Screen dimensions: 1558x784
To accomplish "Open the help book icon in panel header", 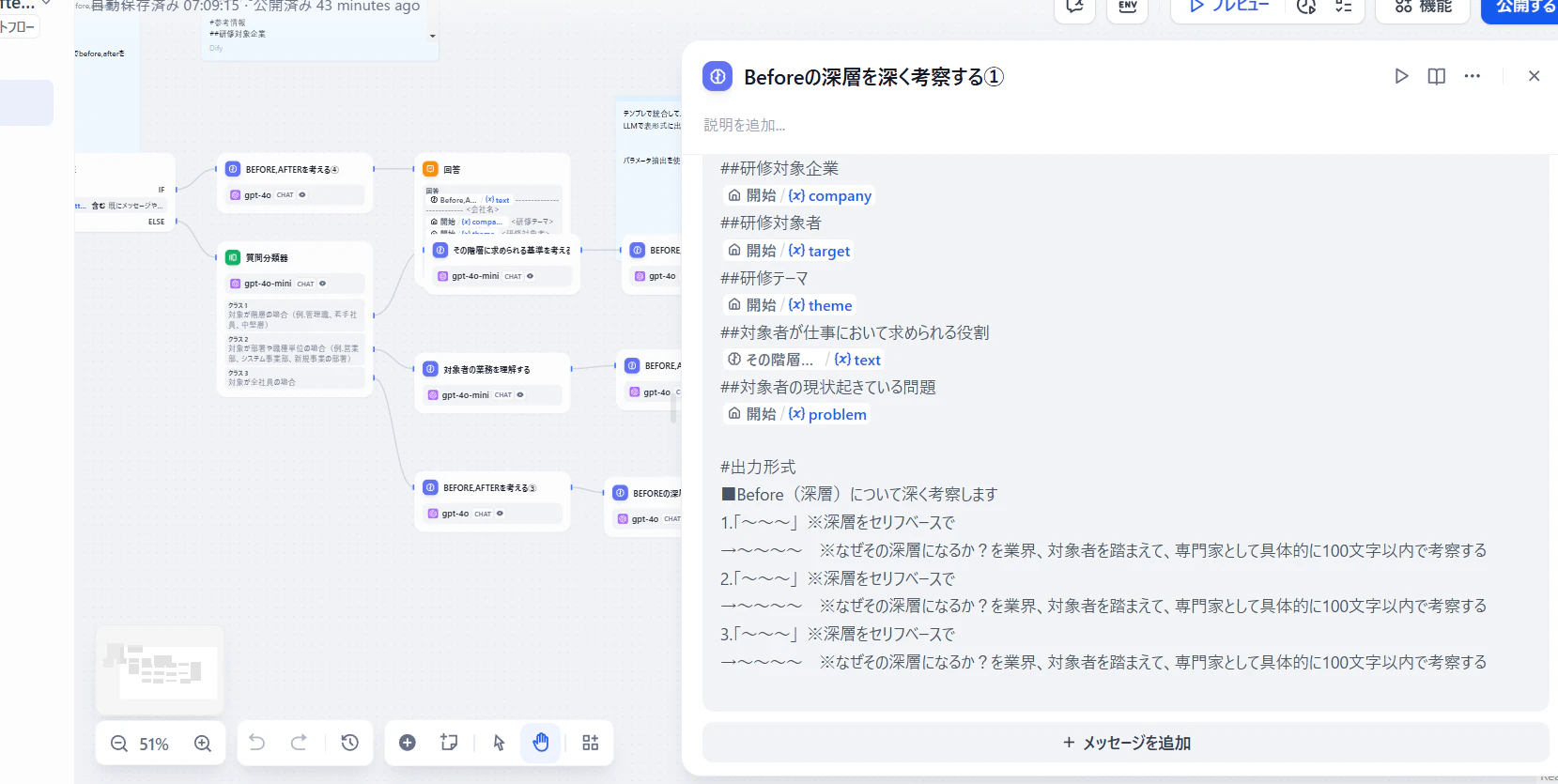I will (1436, 76).
